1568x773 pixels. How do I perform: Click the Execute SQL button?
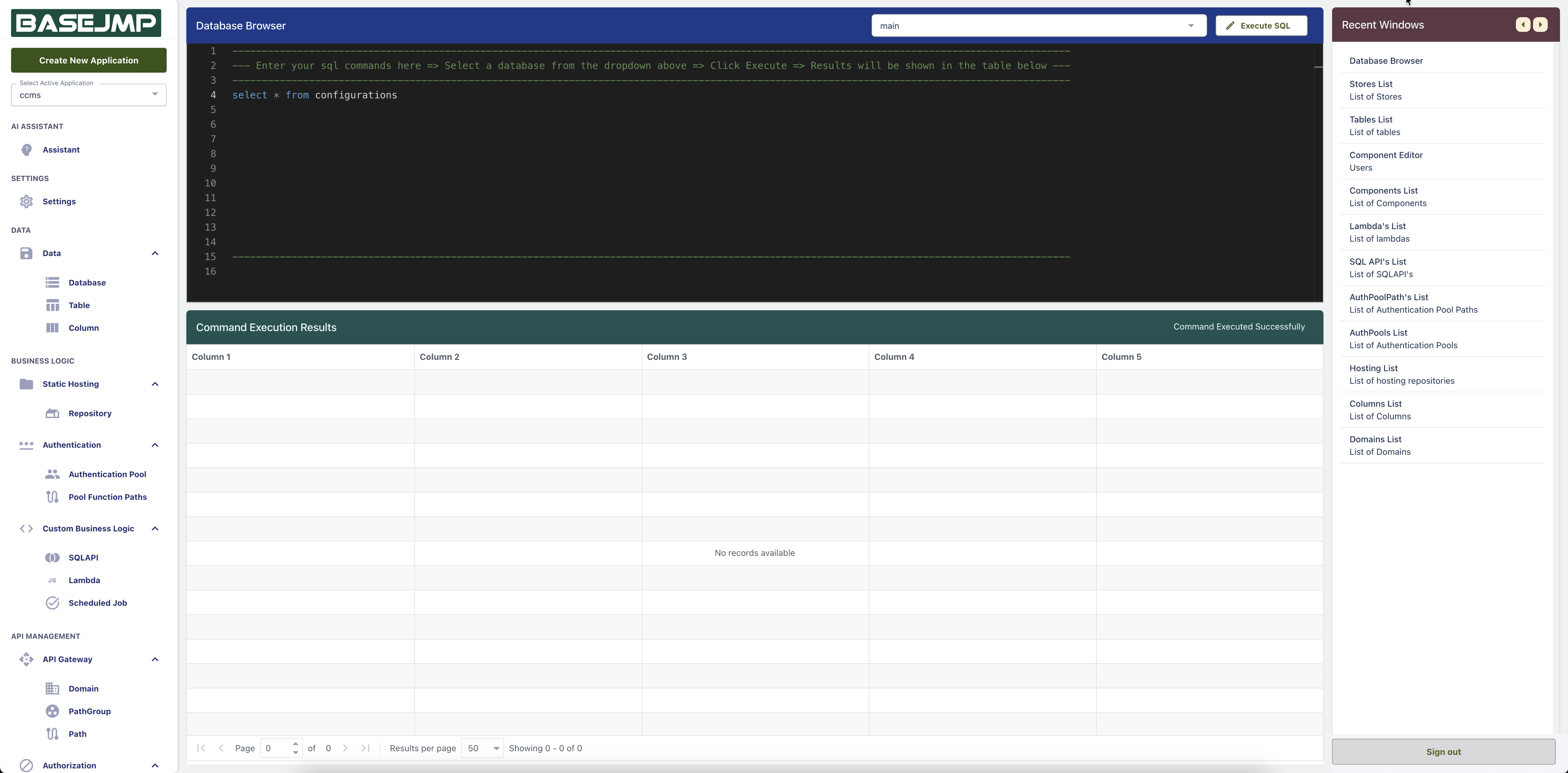click(1261, 26)
